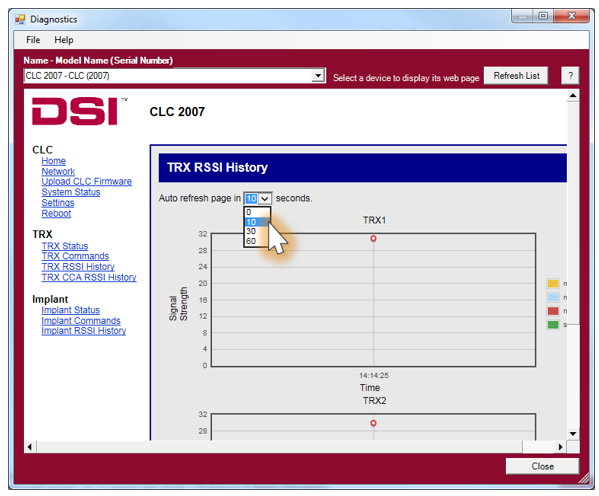The image size is (599, 496).
Task: Click the red legend swatch
Action: pos(553,311)
